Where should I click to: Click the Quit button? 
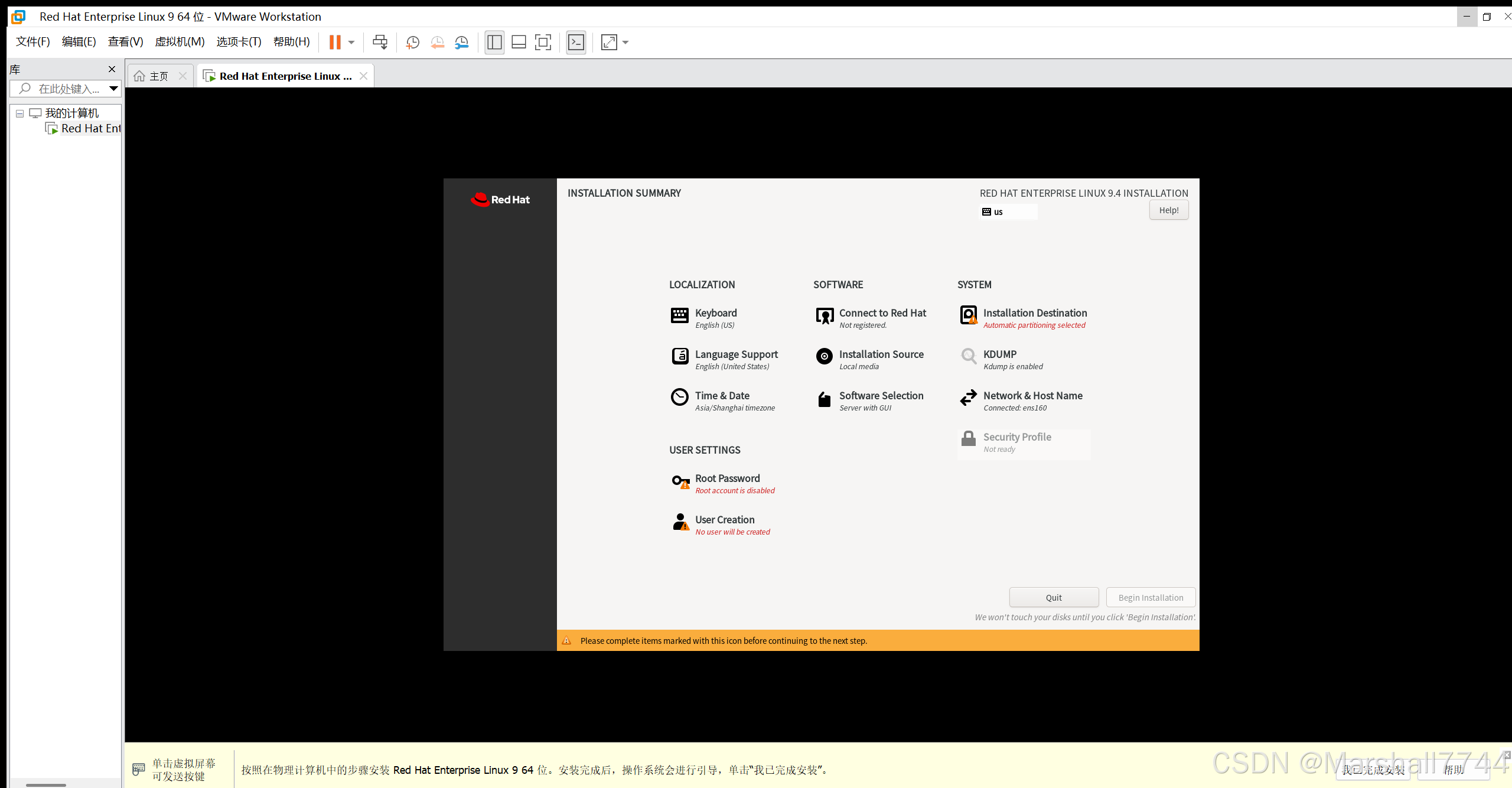[1054, 597]
